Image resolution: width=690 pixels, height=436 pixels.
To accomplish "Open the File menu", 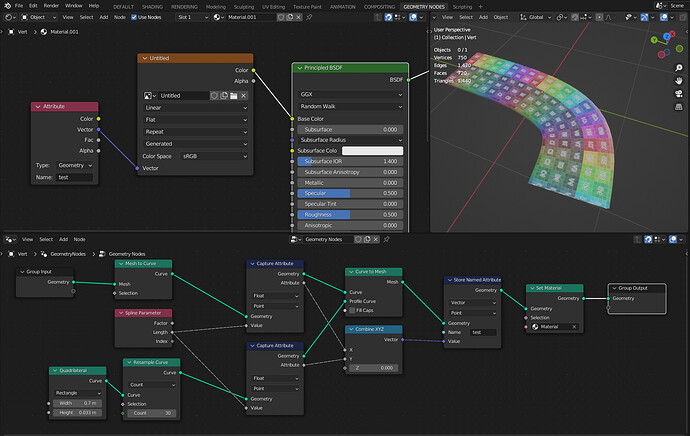I will [19, 6].
